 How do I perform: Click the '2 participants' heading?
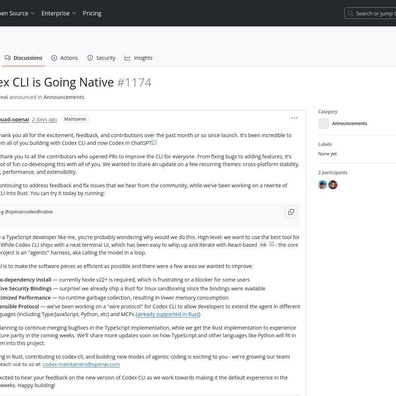click(333, 173)
